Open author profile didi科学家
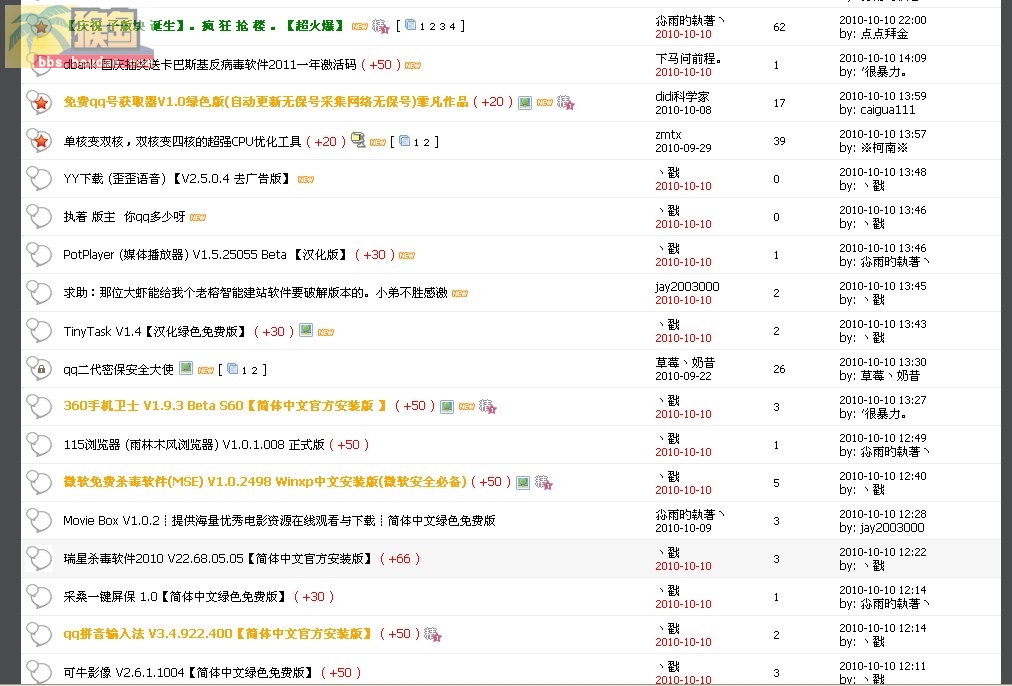Screen dimensions: 1012x686 click(682, 97)
